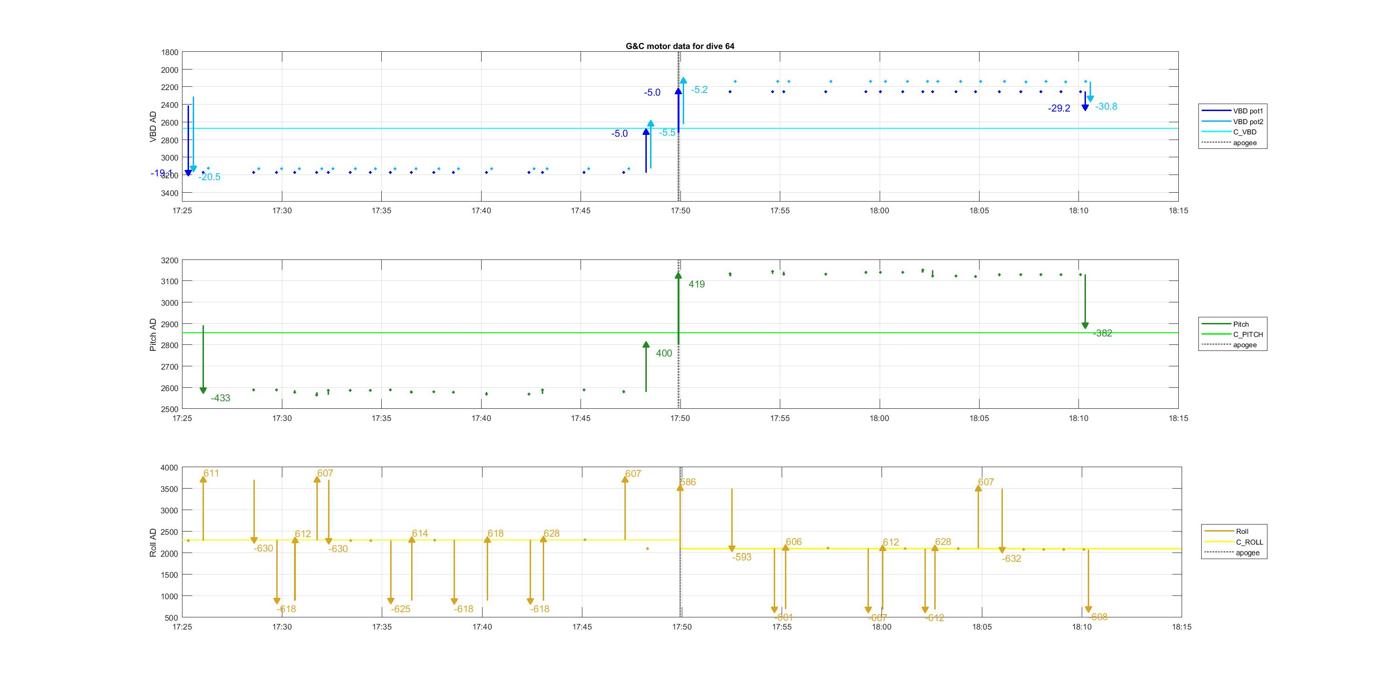Click the '586' annotation in Roll plot
The height and width of the screenshot is (693, 1400).
(x=687, y=482)
